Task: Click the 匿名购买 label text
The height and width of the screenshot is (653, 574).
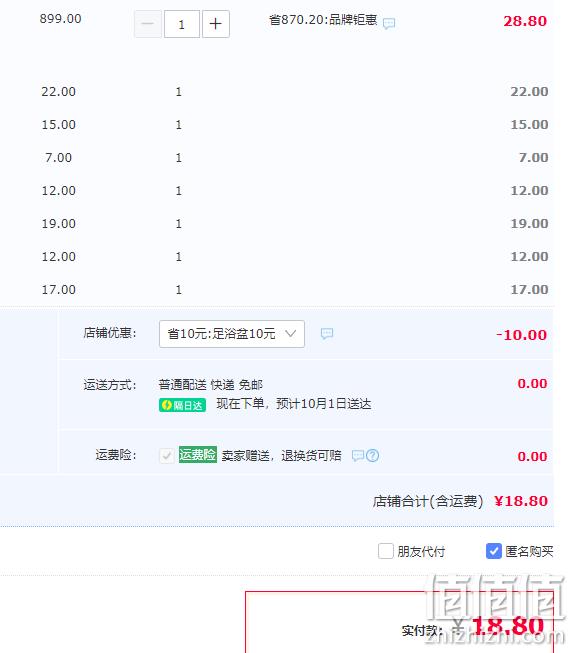Action: point(529,551)
